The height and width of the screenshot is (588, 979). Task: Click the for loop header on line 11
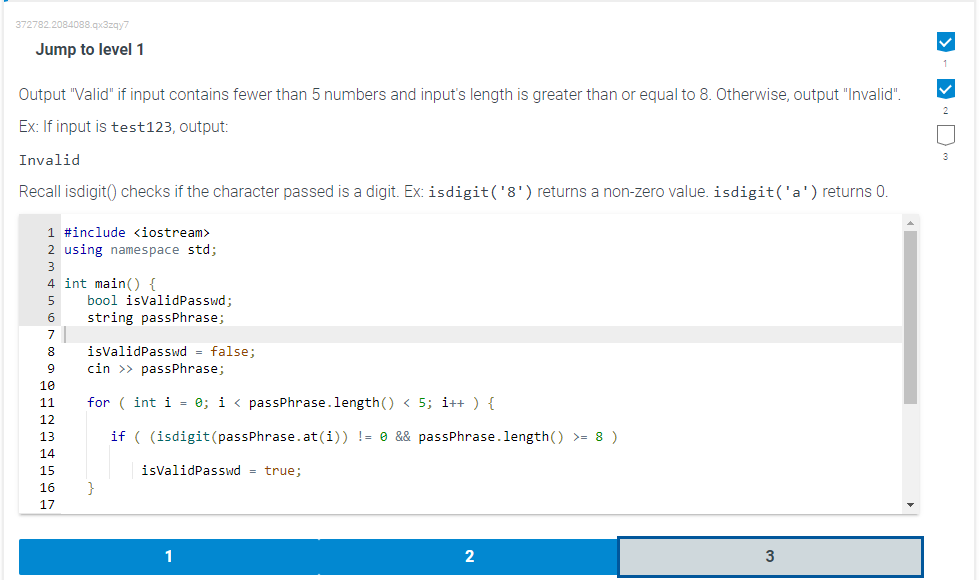point(291,403)
